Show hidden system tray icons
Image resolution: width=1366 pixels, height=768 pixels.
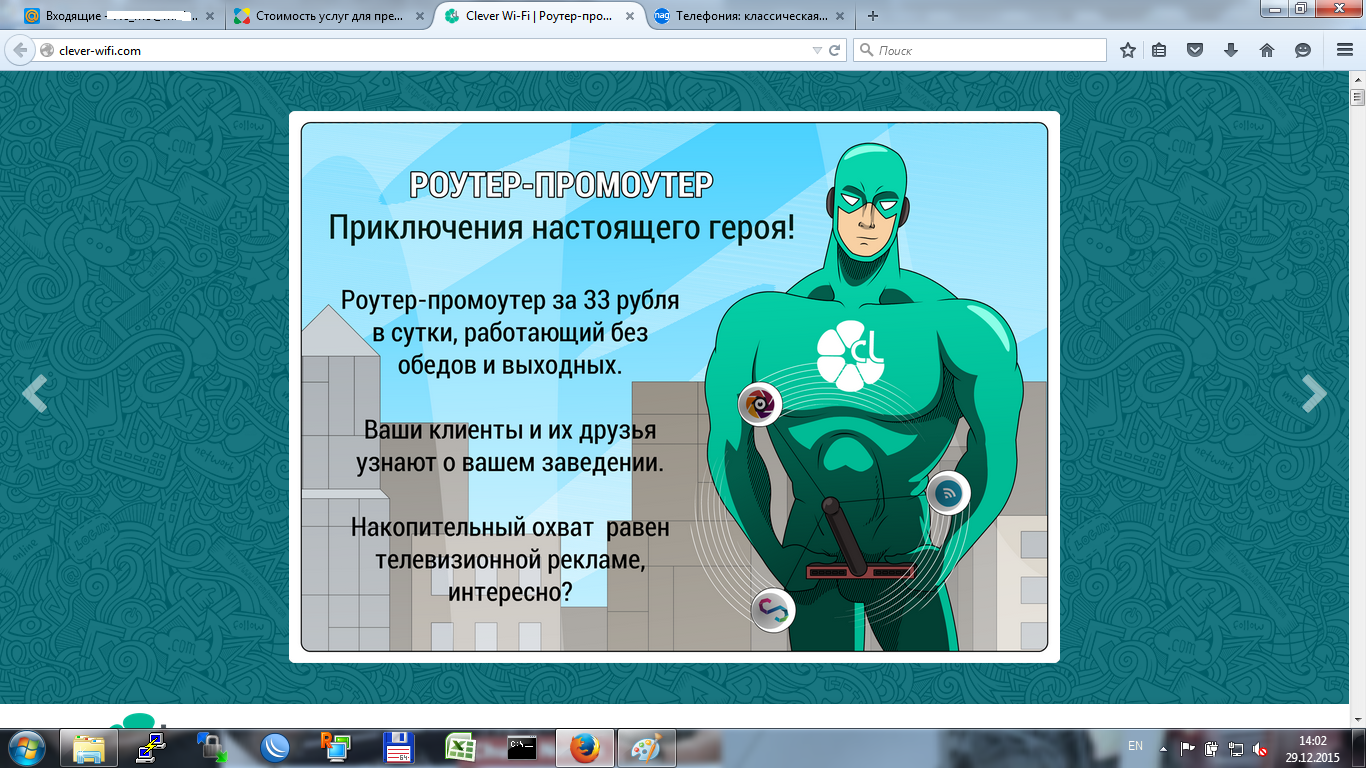click(1163, 748)
